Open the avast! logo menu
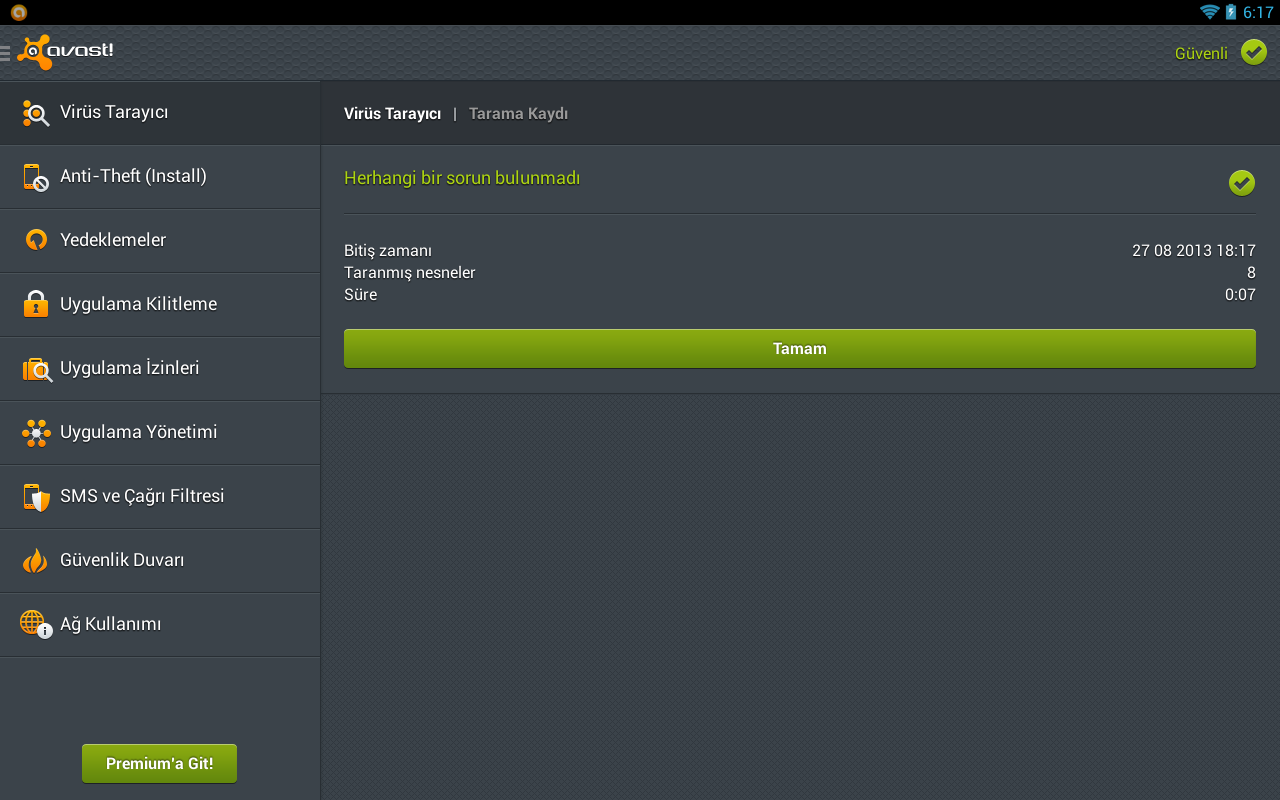 click(58, 52)
